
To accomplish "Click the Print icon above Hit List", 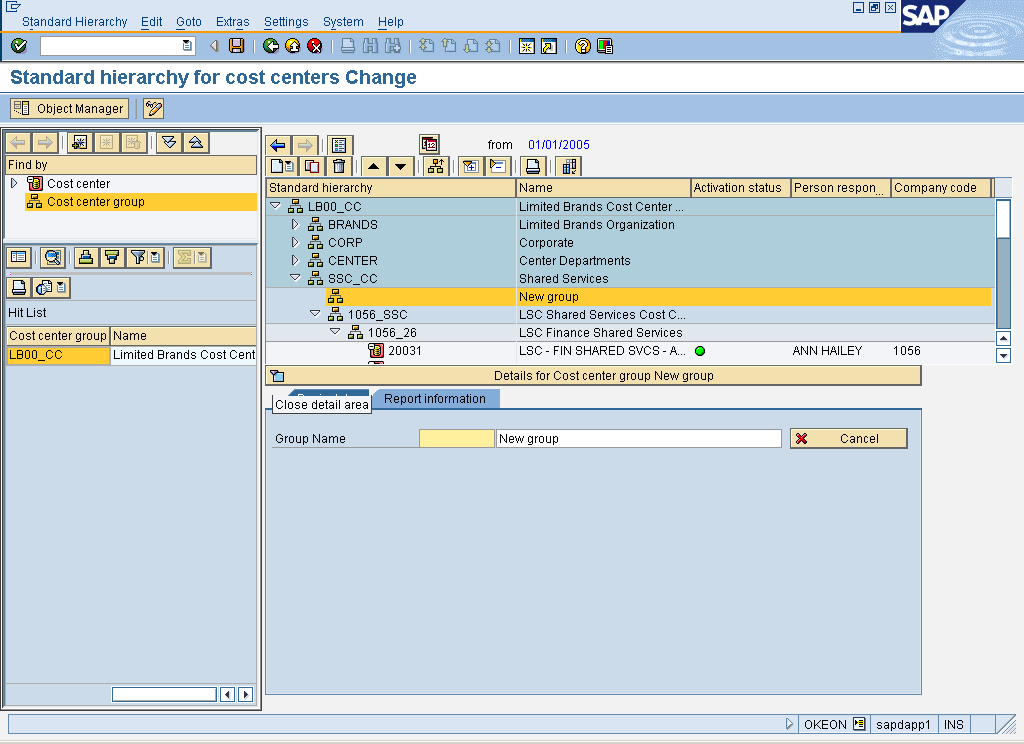I will (19, 287).
